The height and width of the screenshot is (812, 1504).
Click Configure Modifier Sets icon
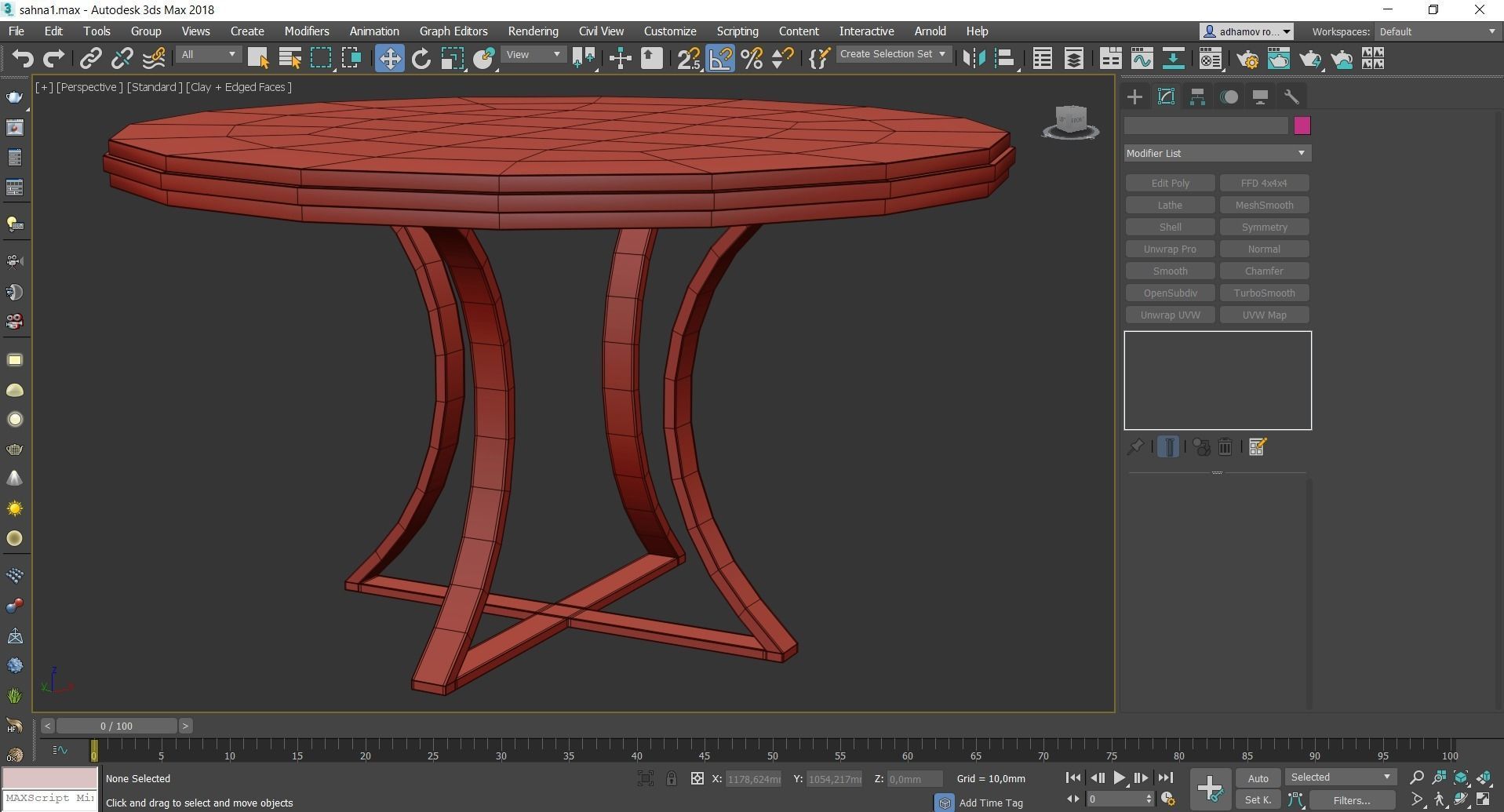coord(1257,447)
